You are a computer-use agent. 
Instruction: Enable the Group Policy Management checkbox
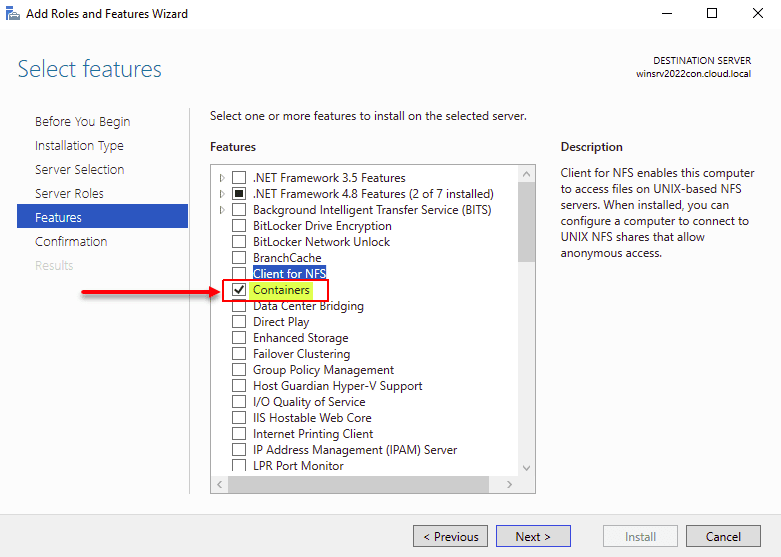coord(239,370)
